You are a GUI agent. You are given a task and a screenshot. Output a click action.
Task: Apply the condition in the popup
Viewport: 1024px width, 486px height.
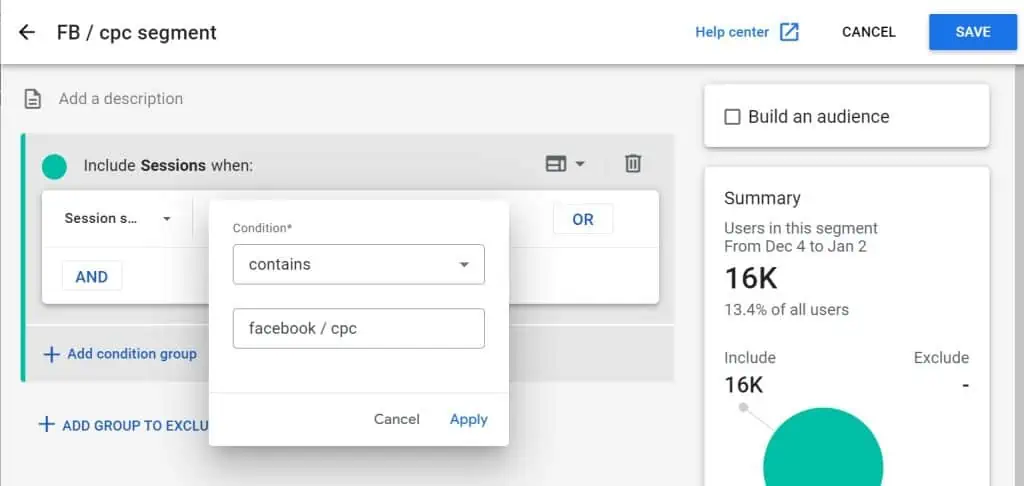click(x=468, y=419)
